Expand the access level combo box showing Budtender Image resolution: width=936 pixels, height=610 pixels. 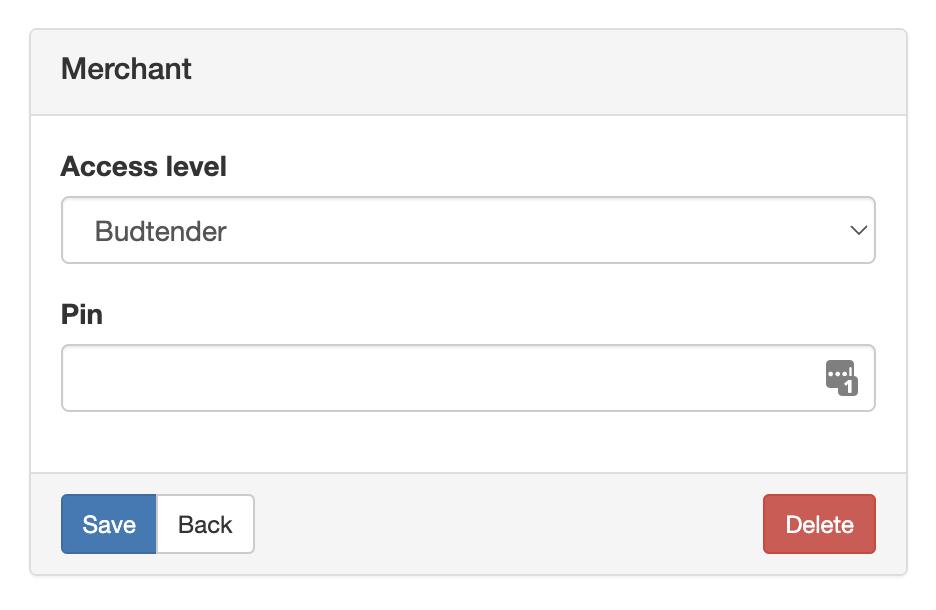(468, 230)
